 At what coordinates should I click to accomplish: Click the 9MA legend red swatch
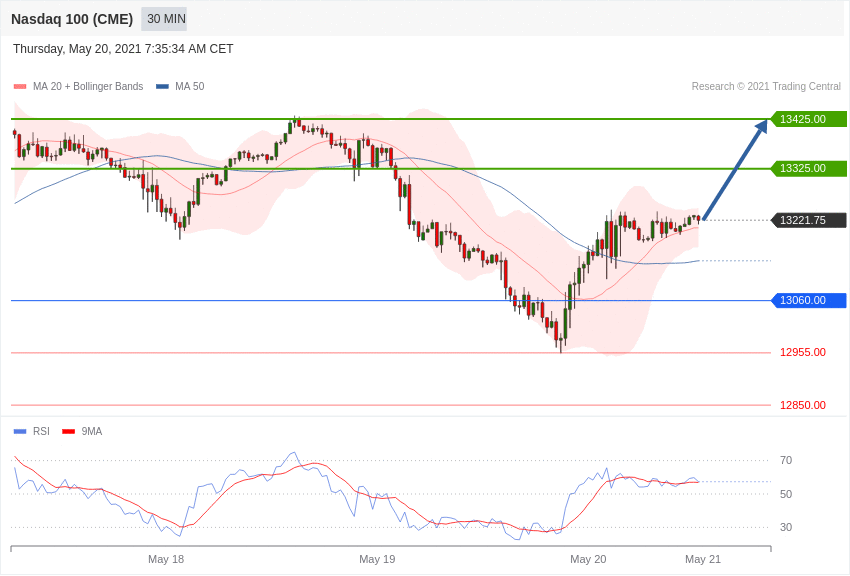tap(68, 432)
